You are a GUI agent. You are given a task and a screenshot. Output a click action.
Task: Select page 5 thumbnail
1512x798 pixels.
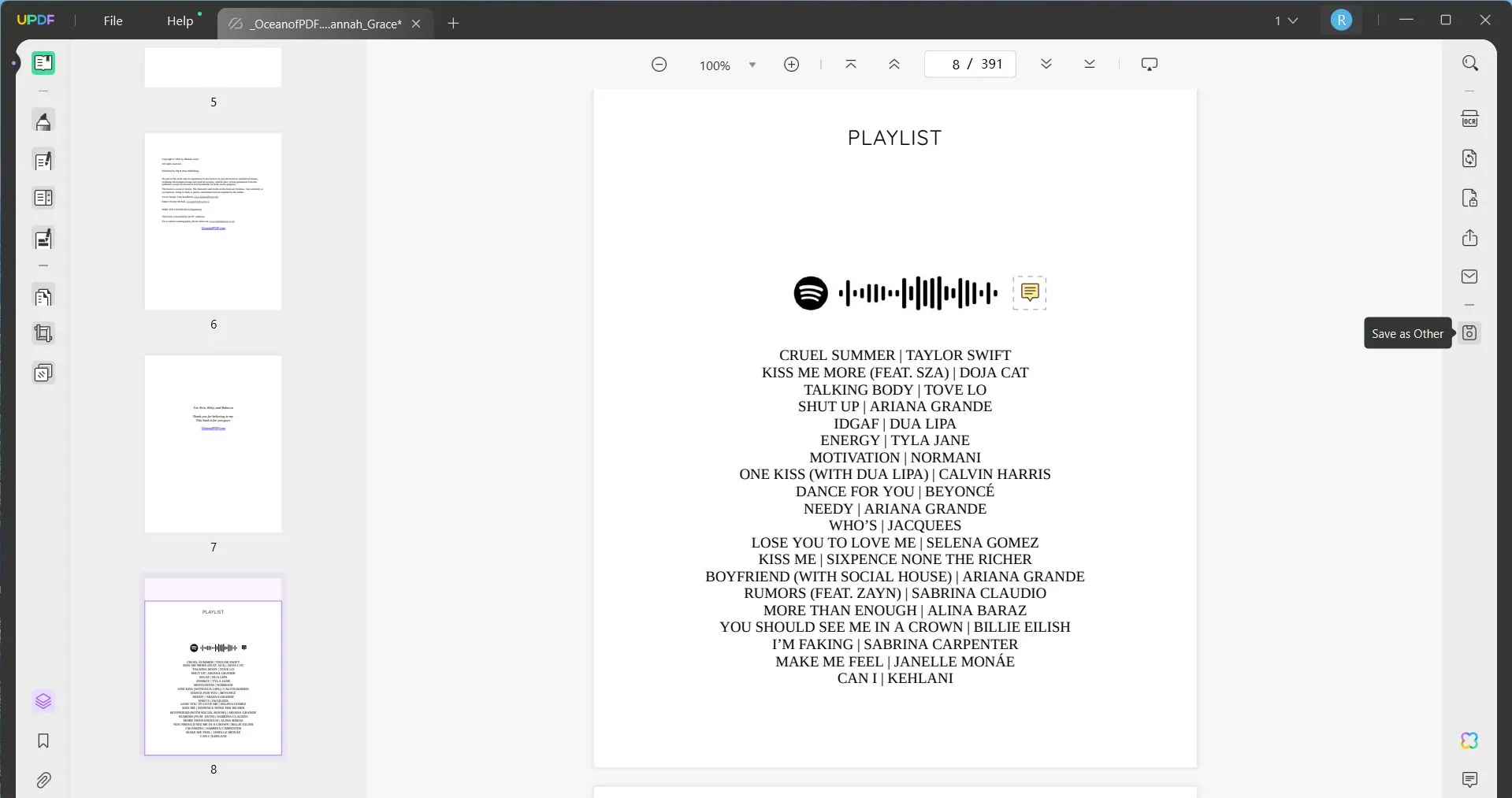(x=213, y=67)
